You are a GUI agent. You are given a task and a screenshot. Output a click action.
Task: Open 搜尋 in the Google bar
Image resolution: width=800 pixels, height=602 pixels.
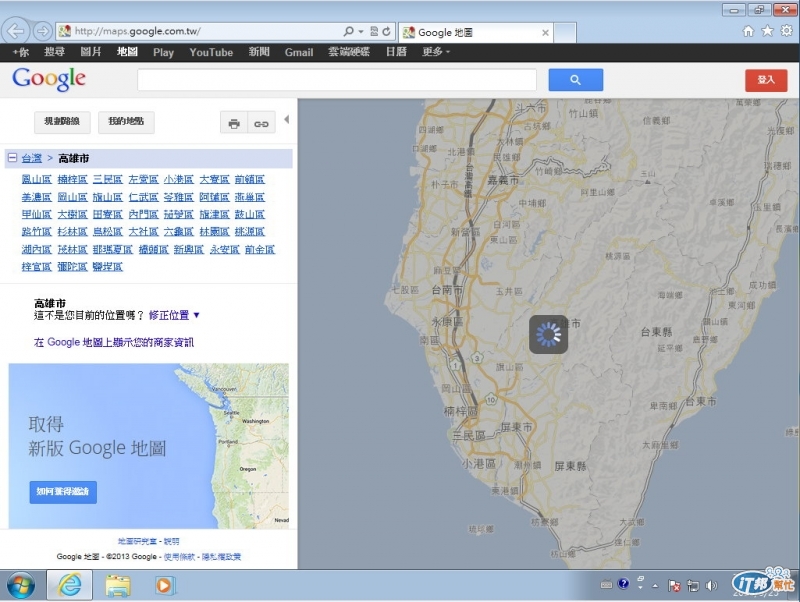click(54, 52)
